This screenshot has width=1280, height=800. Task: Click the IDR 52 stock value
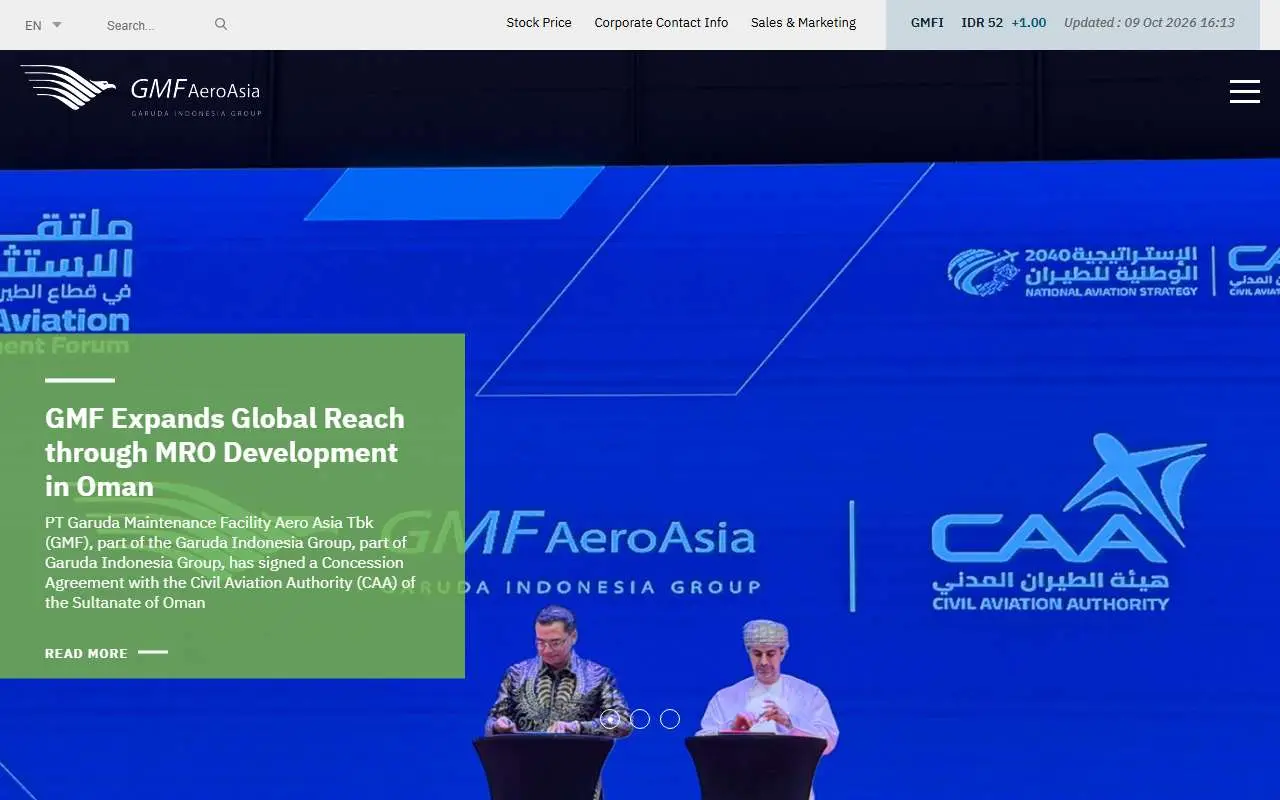[x=982, y=23]
